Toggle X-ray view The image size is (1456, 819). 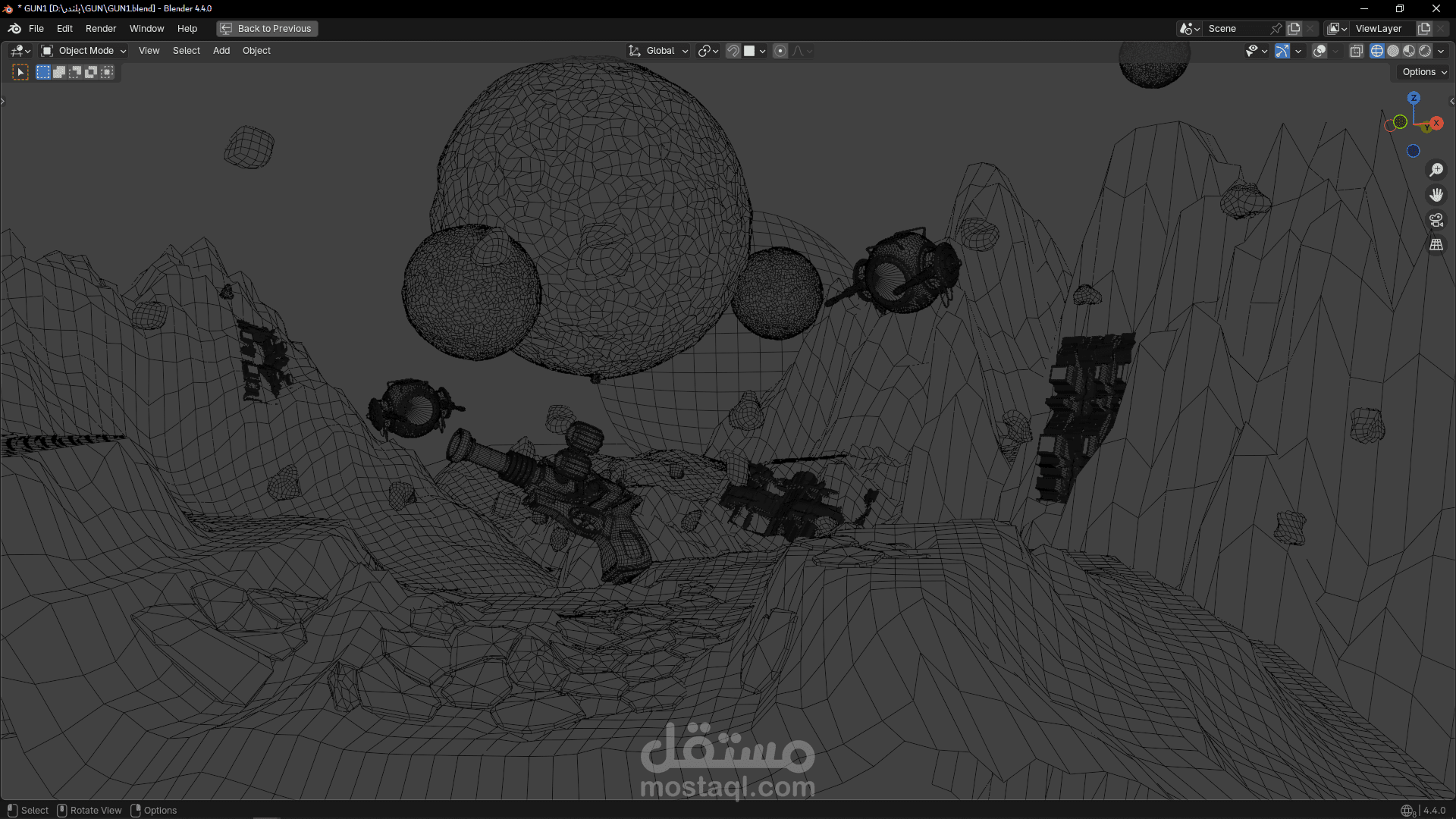[x=1357, y=51]
